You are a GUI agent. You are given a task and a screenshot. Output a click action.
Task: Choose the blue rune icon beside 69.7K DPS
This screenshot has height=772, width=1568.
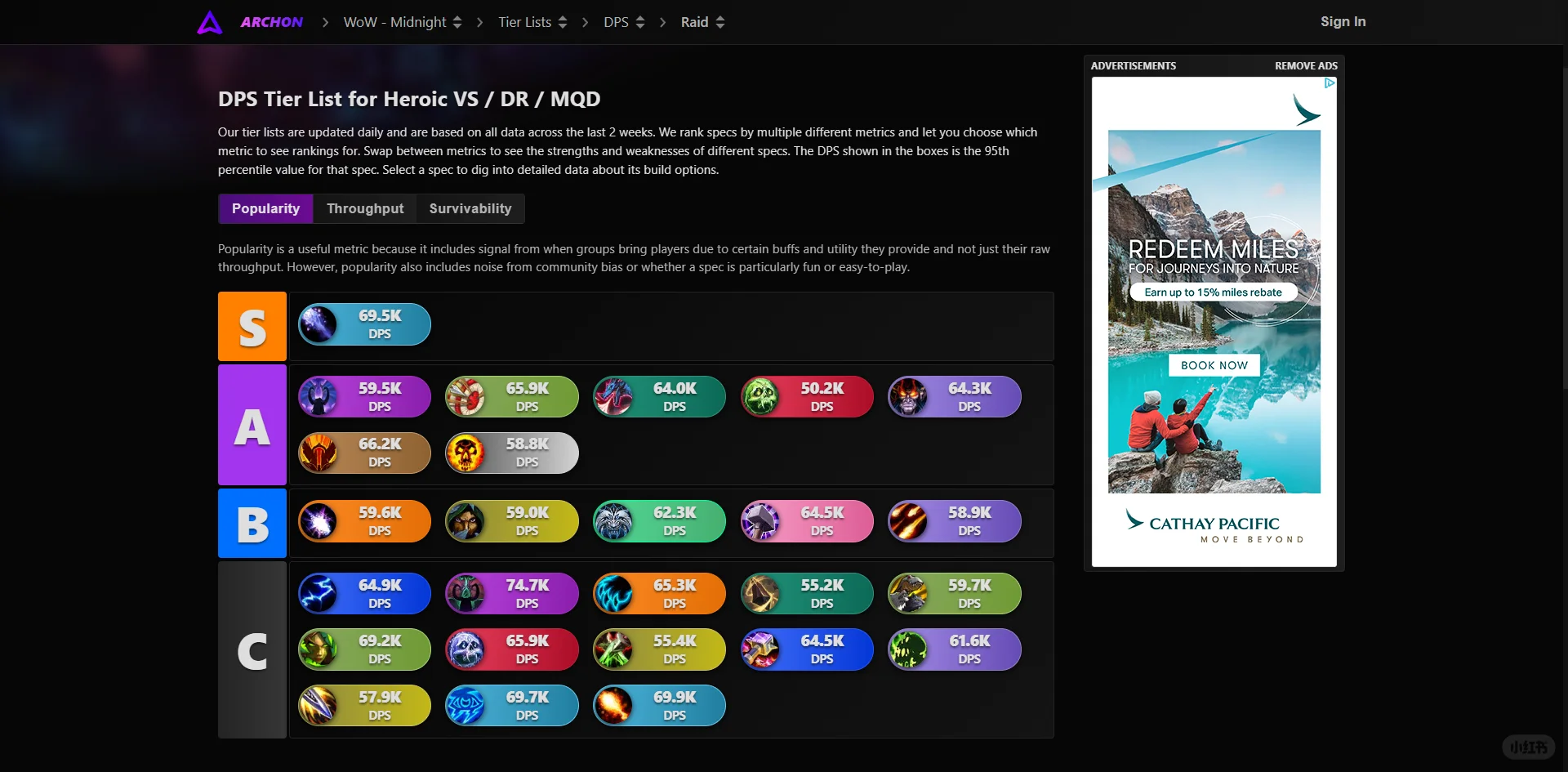[x=465, y=706]
